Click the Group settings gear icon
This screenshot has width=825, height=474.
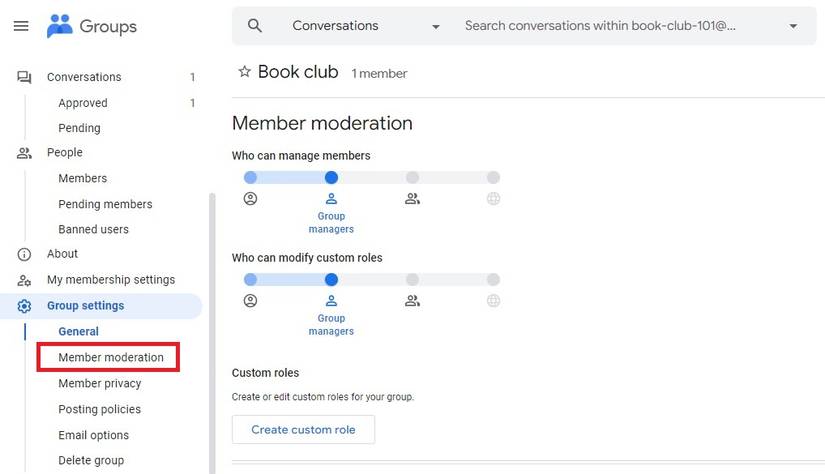(25, 306)
